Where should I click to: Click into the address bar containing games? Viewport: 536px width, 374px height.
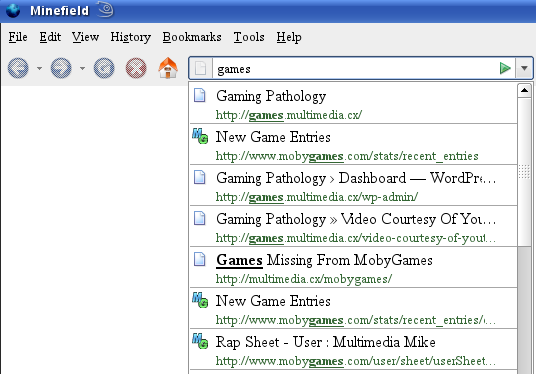tap(355, 68)
